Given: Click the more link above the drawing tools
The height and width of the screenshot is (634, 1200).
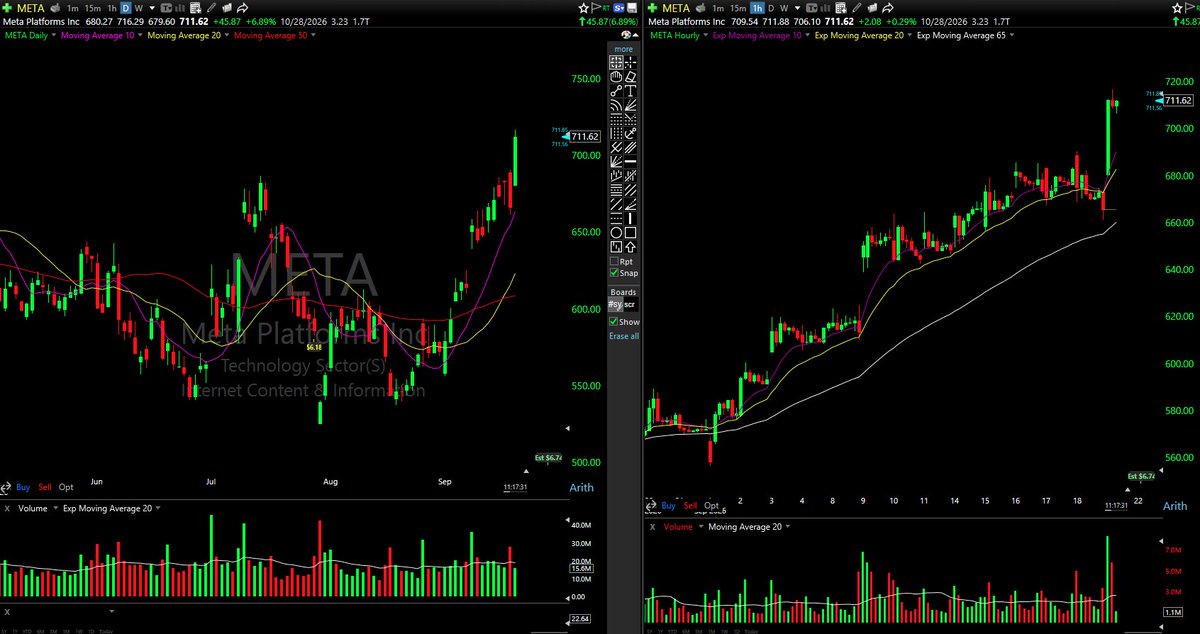Looking at the screenshot, I should point(624,48).
